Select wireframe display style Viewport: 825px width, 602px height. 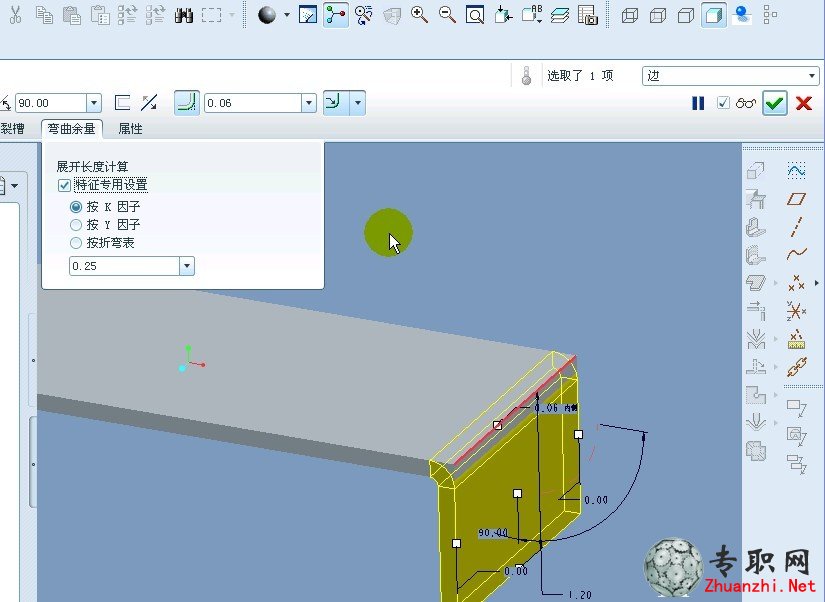click(630, 15)
